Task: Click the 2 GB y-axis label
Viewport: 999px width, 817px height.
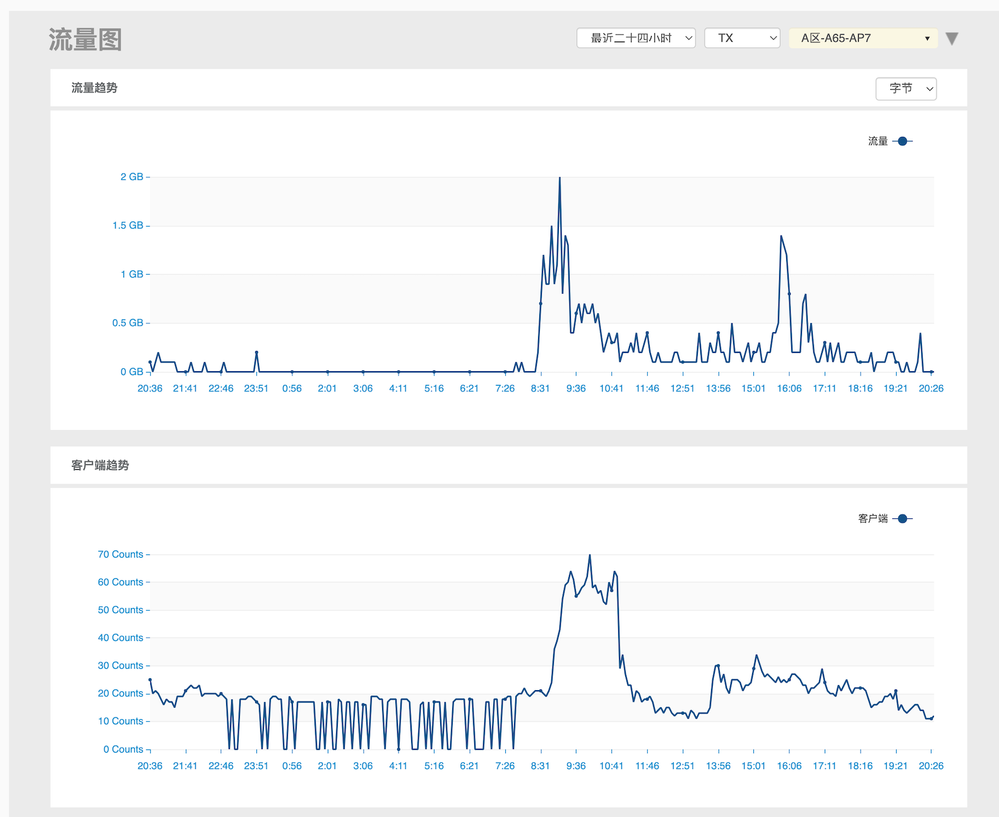Action: point(131,177)
